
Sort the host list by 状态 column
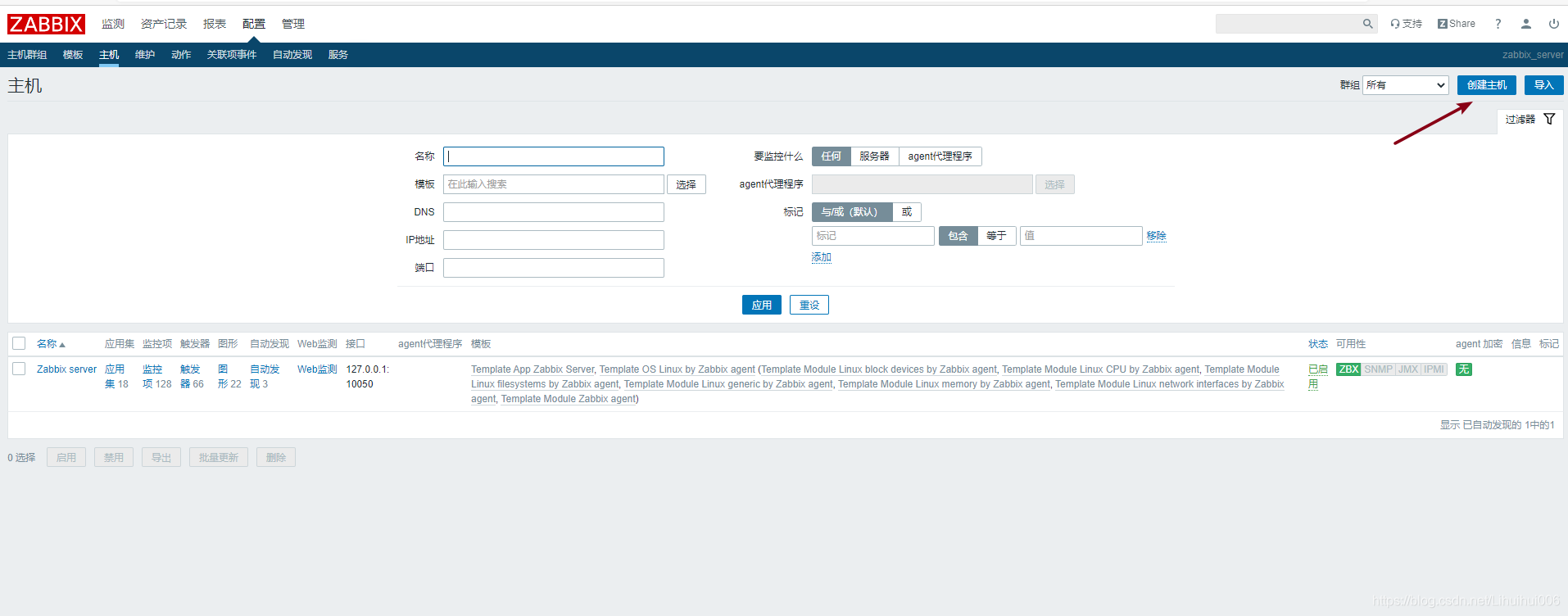(x=1317, y=344)
